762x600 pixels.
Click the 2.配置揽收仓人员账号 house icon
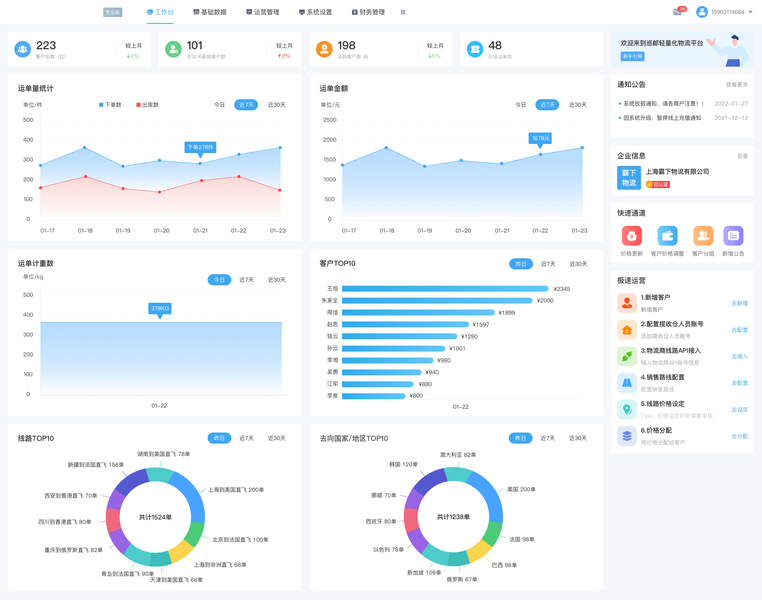627,330
